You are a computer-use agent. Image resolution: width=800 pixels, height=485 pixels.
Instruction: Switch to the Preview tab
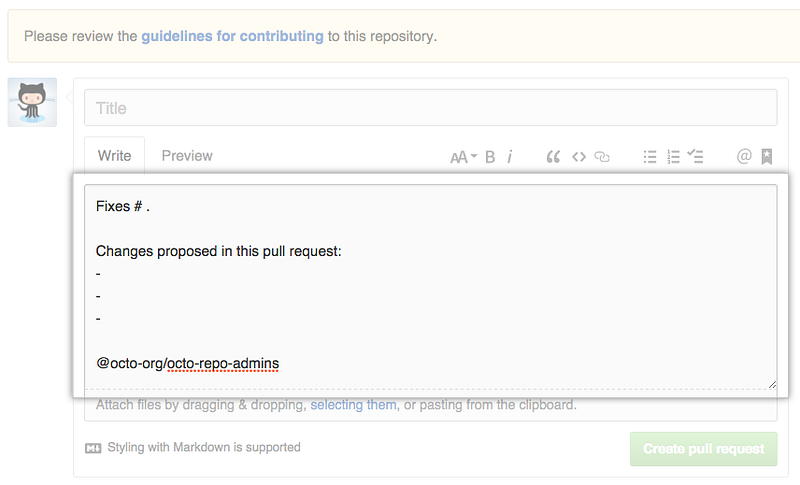click(x=187, y=156)
